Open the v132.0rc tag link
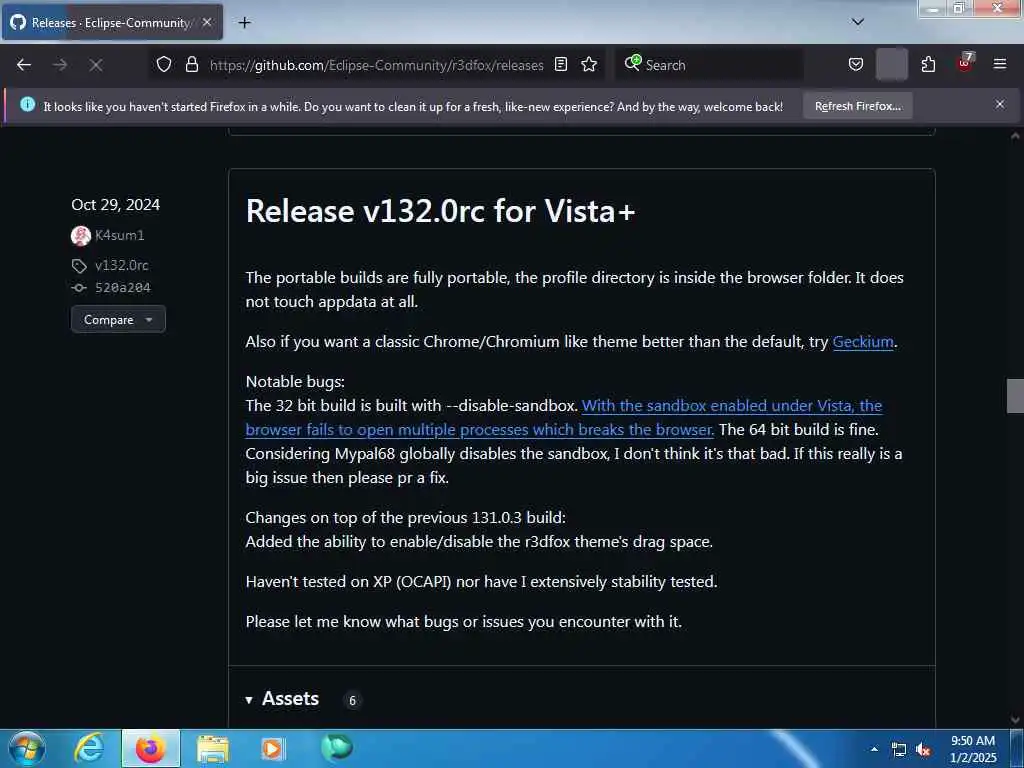The image size is (1024, 768). (121, 265)
